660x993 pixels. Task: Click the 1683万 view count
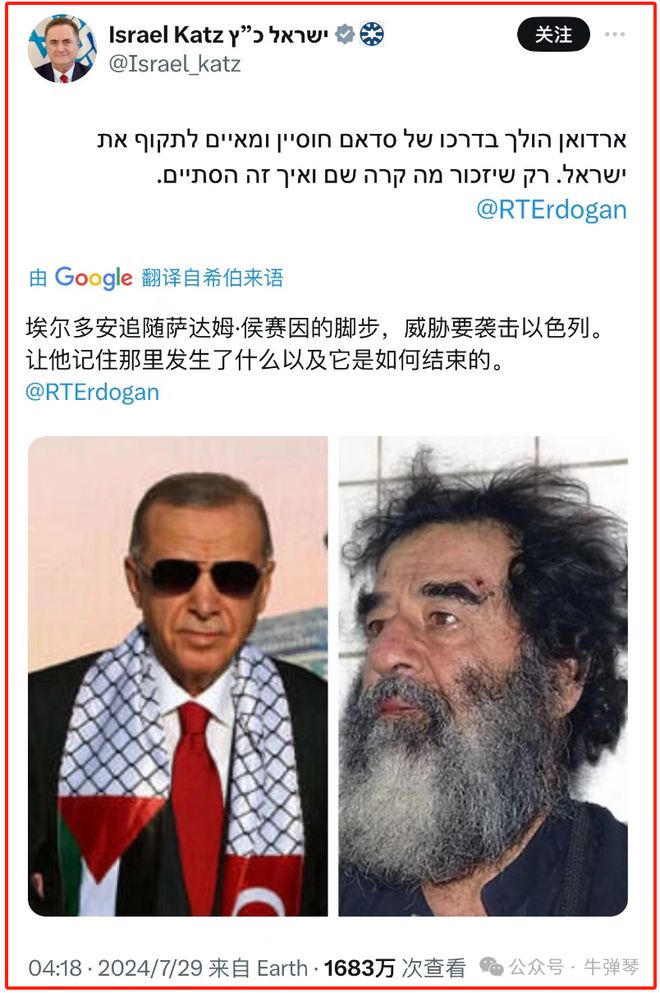[359, 968]
